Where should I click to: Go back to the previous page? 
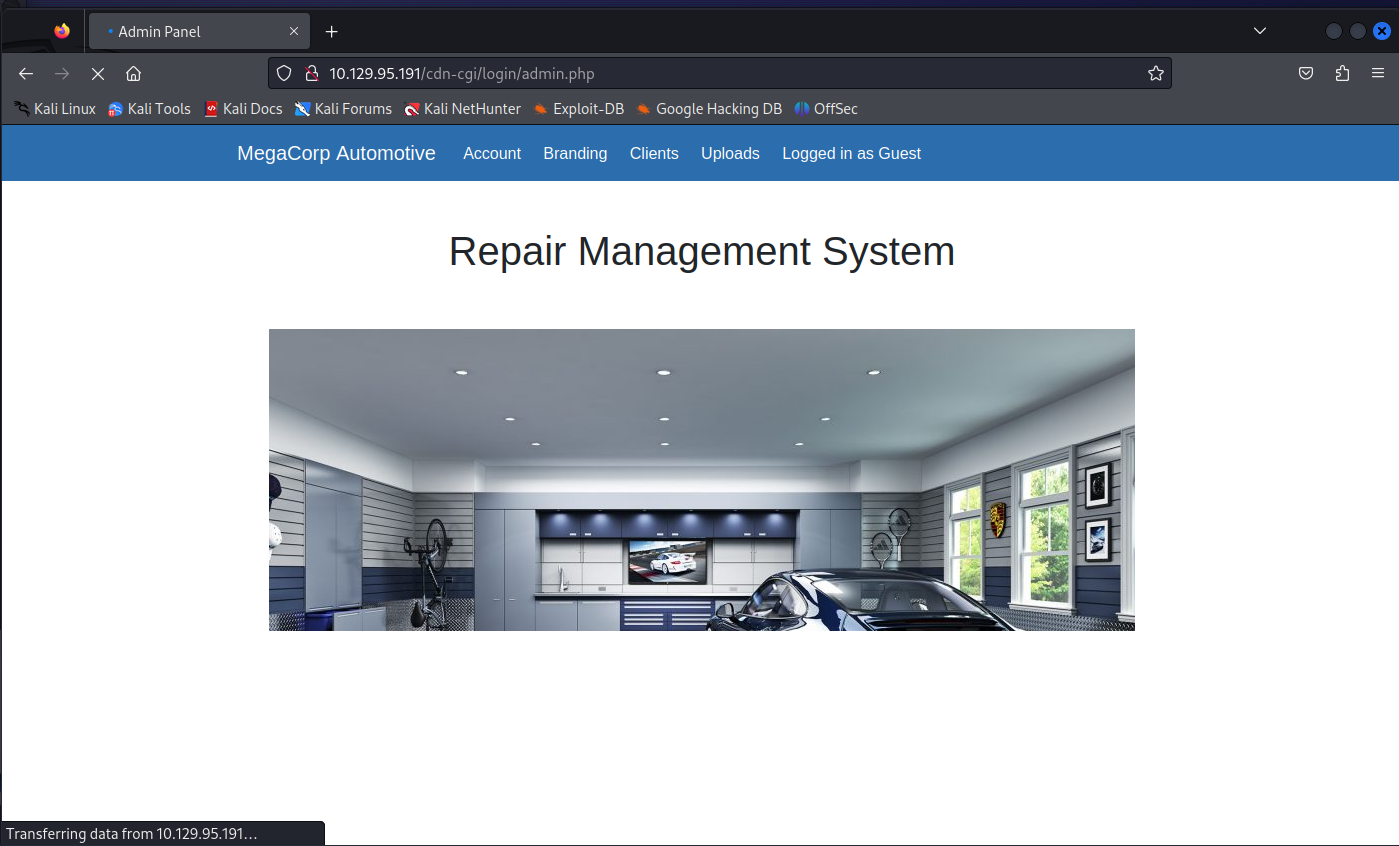coord(26,73)
